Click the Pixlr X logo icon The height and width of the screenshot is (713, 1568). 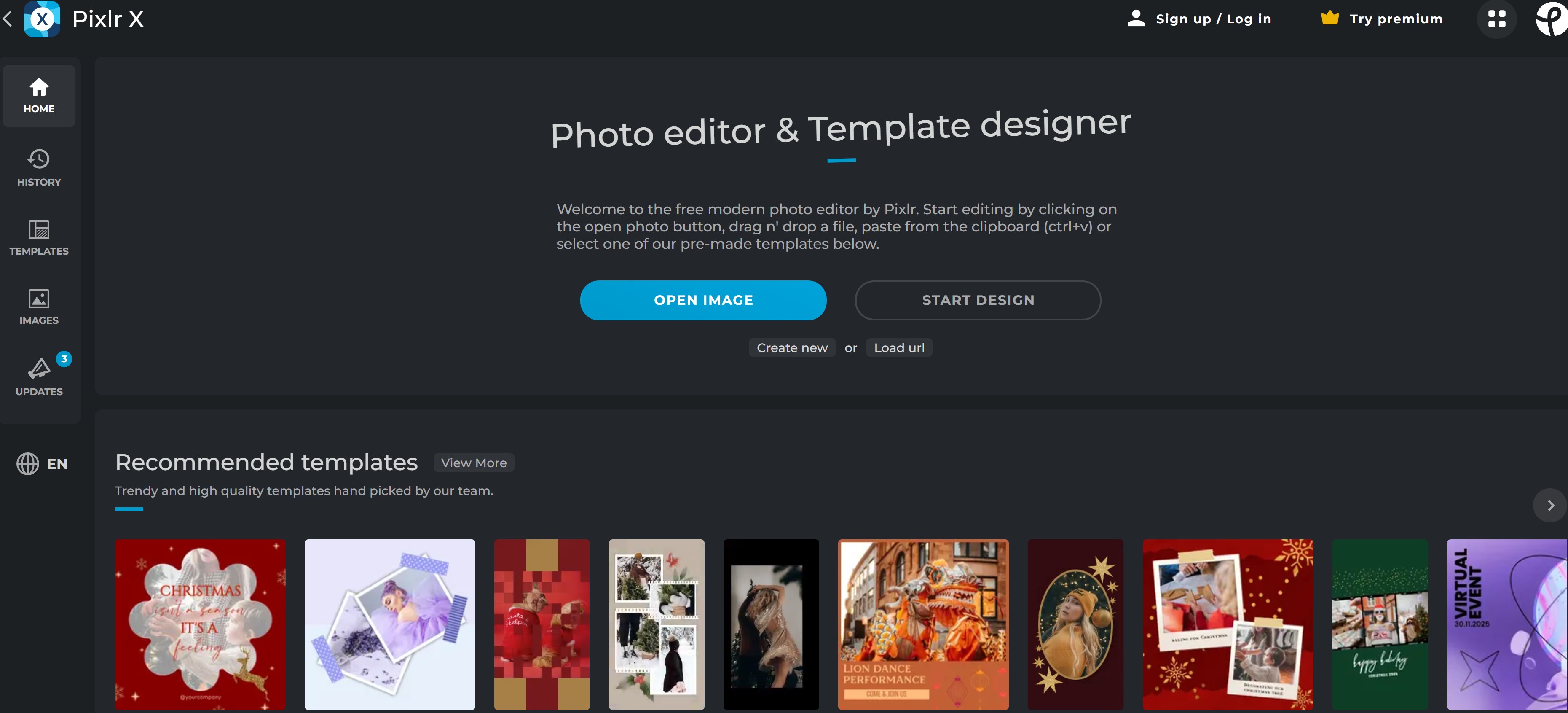41,19
